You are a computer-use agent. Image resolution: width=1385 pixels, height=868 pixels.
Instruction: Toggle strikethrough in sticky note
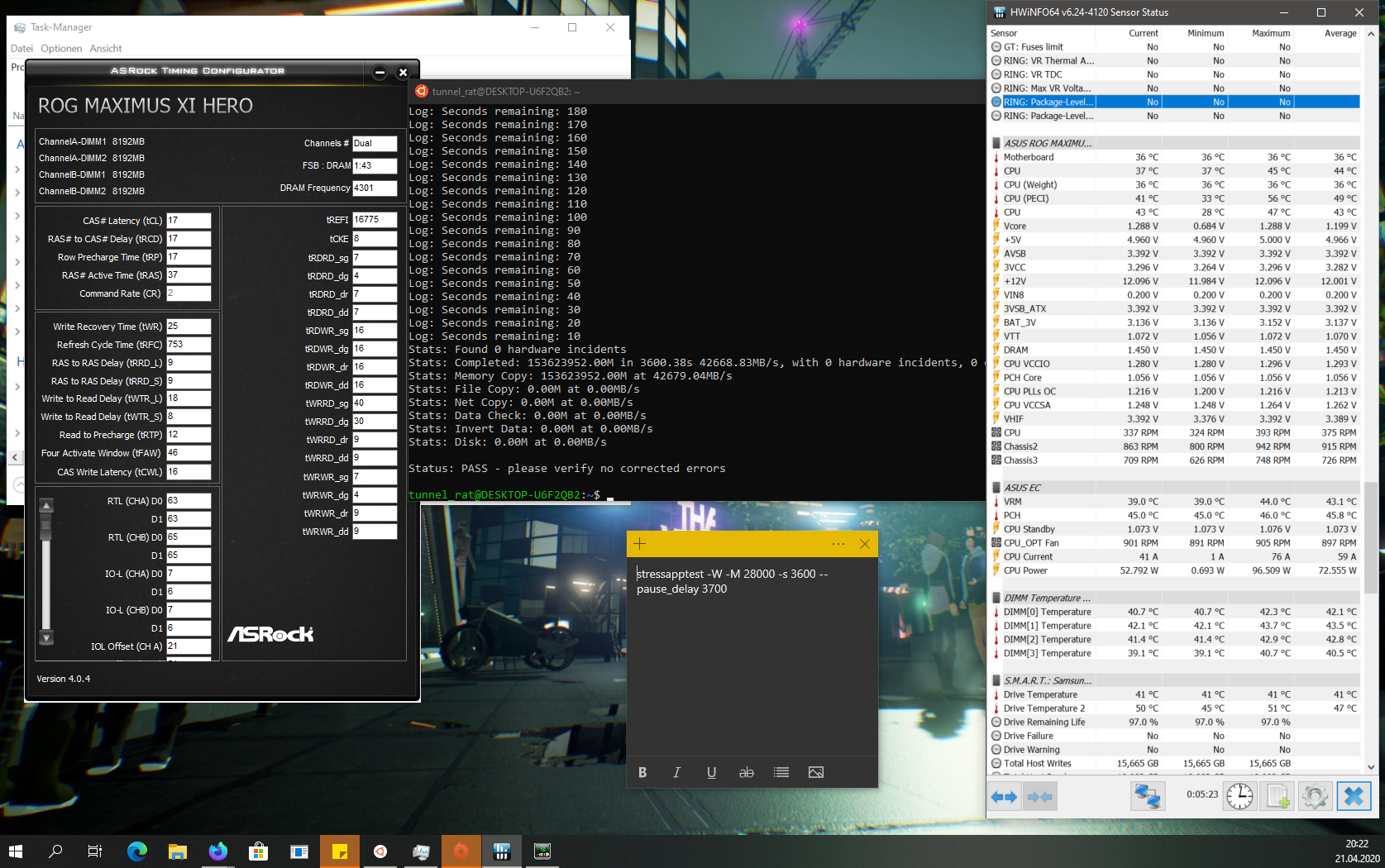click(x=747, y=772)
